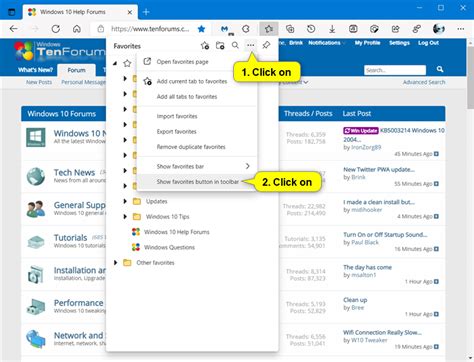Image resolution: width=474 pixels, height=362 pixels.
Task: Open the Favorites toolbar button
Action: point(269,29)
